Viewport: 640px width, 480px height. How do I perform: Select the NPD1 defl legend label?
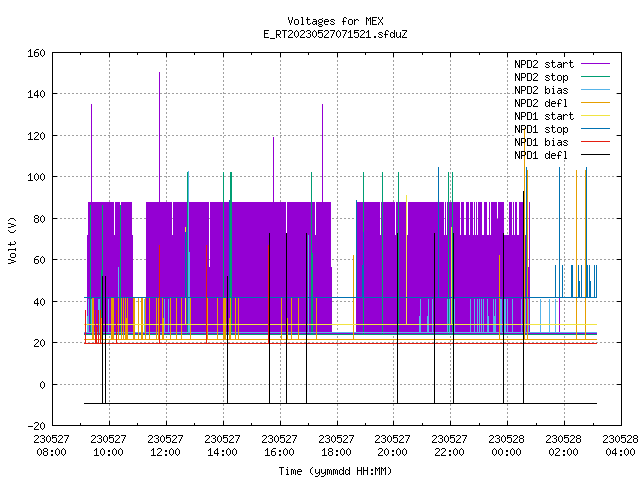[x=541, y=156]
